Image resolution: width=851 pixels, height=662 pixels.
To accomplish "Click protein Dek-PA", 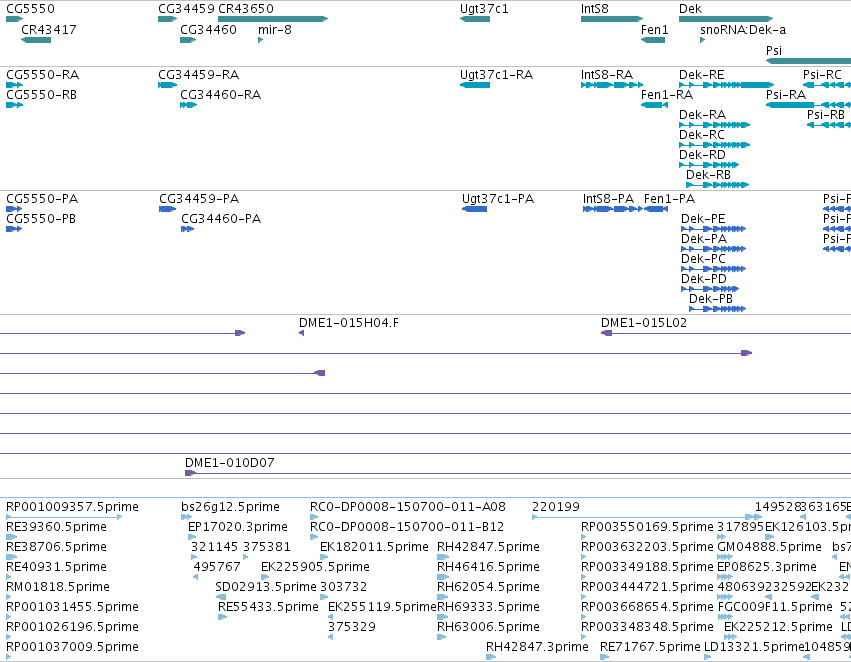I will click(714, 249).
